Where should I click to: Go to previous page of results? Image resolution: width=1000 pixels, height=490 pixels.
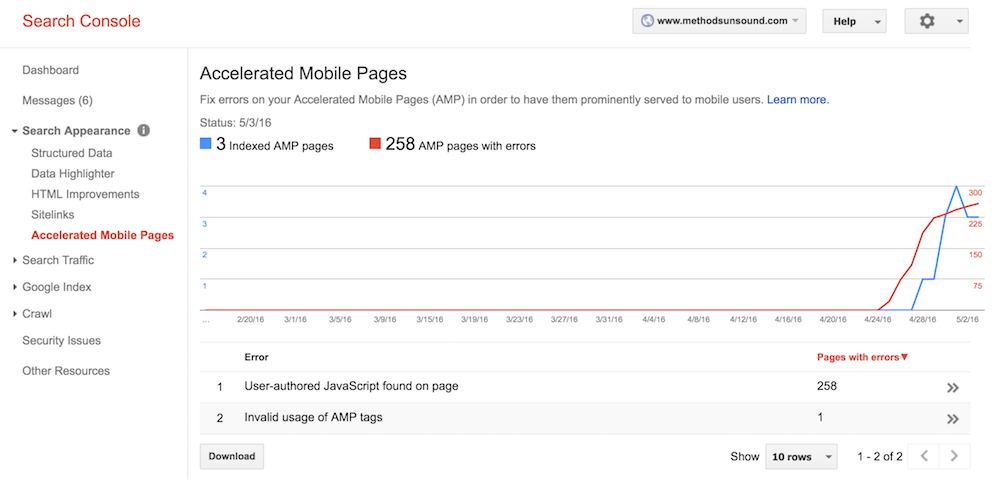tap(924, 456)
